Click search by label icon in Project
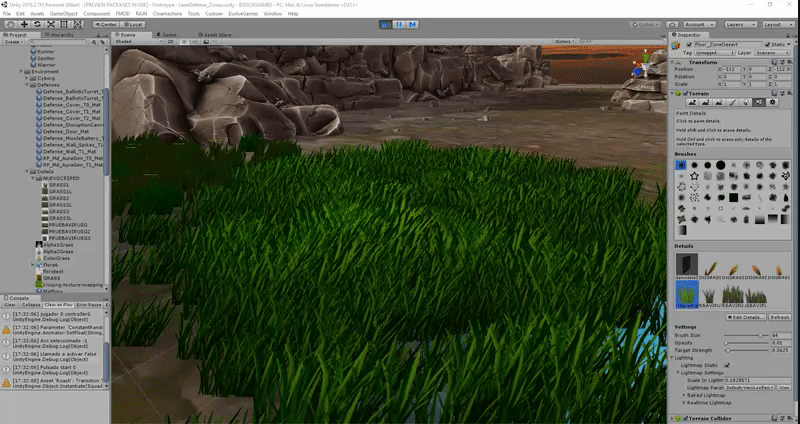Image resolution: width=800 pixels, height=424 pixels. tap(102, 42)
